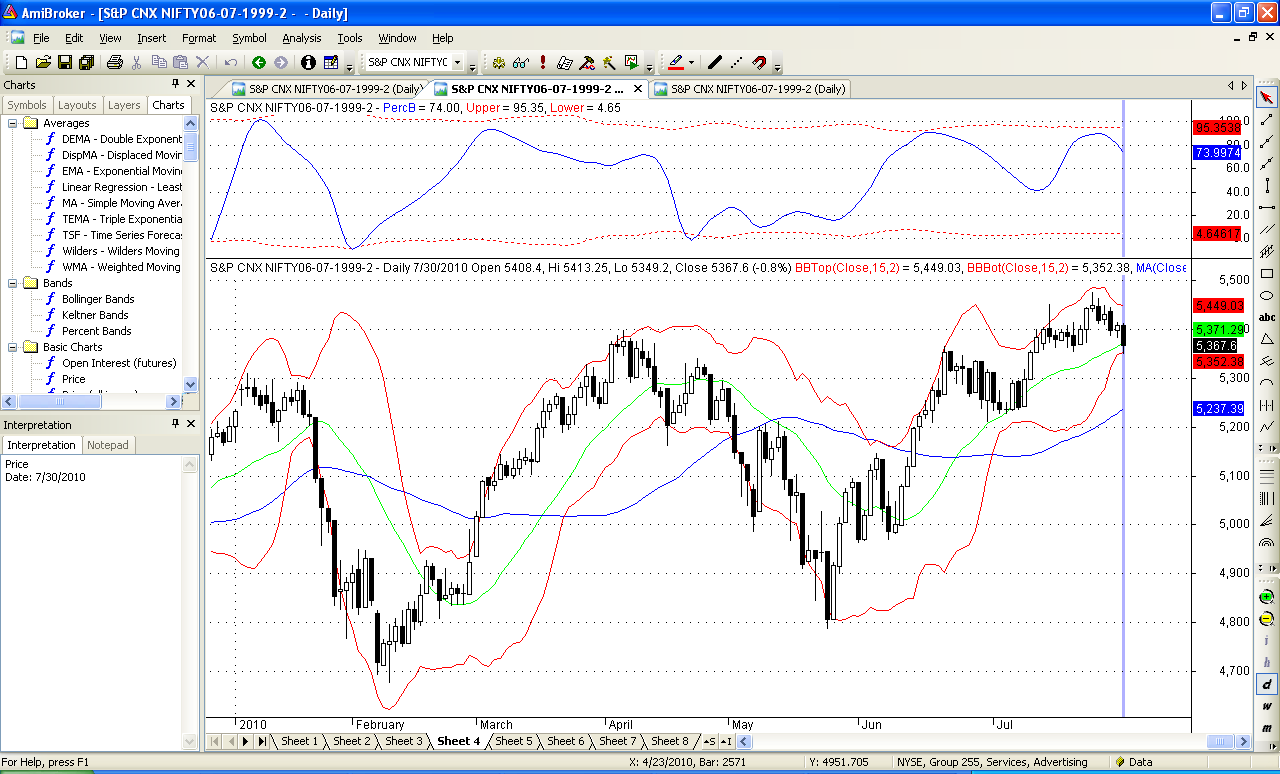The image size is (1280, 774).
Task: Select DEMA - Double Exponential average
Action: (122, 139)
